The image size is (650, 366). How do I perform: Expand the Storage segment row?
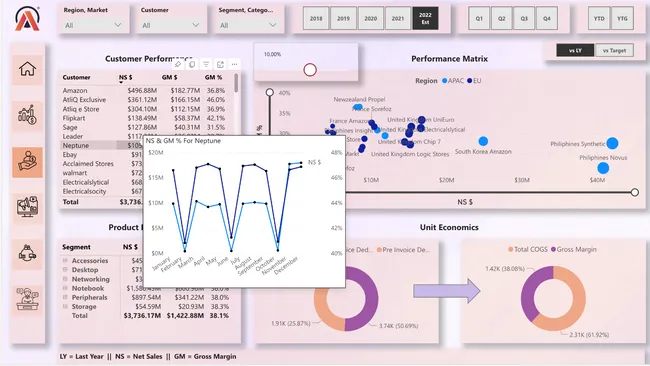coord(65,306)
